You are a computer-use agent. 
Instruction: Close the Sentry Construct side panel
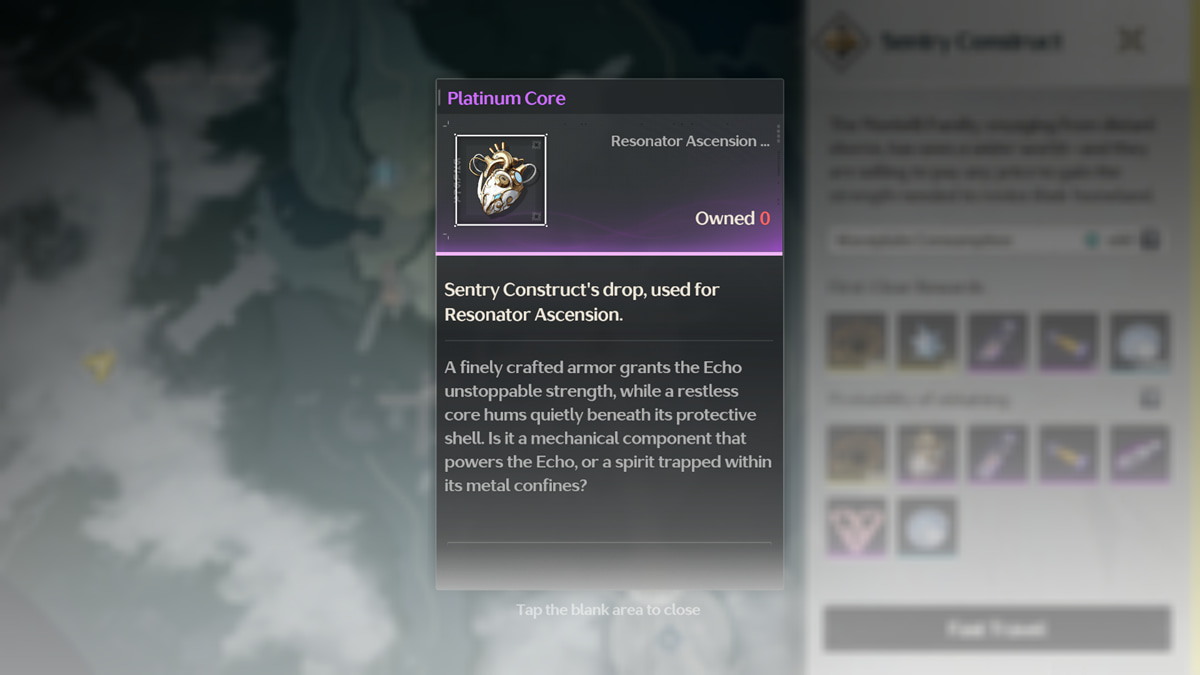(1131, 41)
